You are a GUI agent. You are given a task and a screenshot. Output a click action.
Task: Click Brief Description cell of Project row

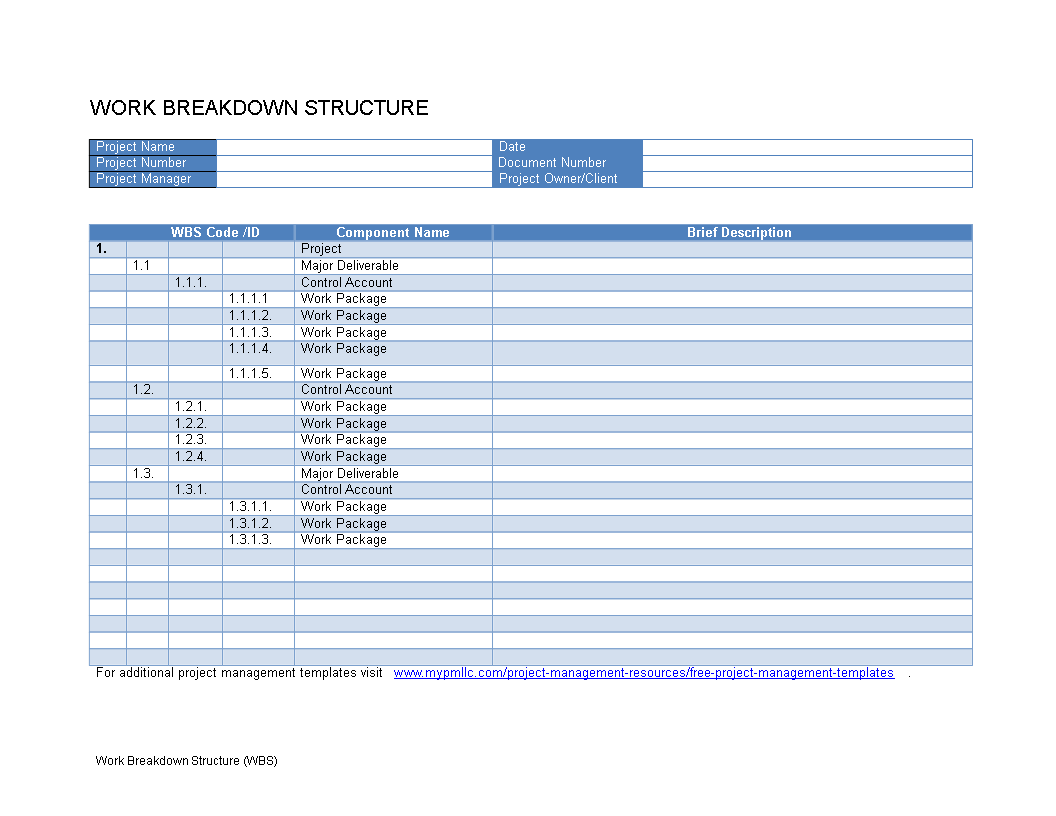(733, 249)
